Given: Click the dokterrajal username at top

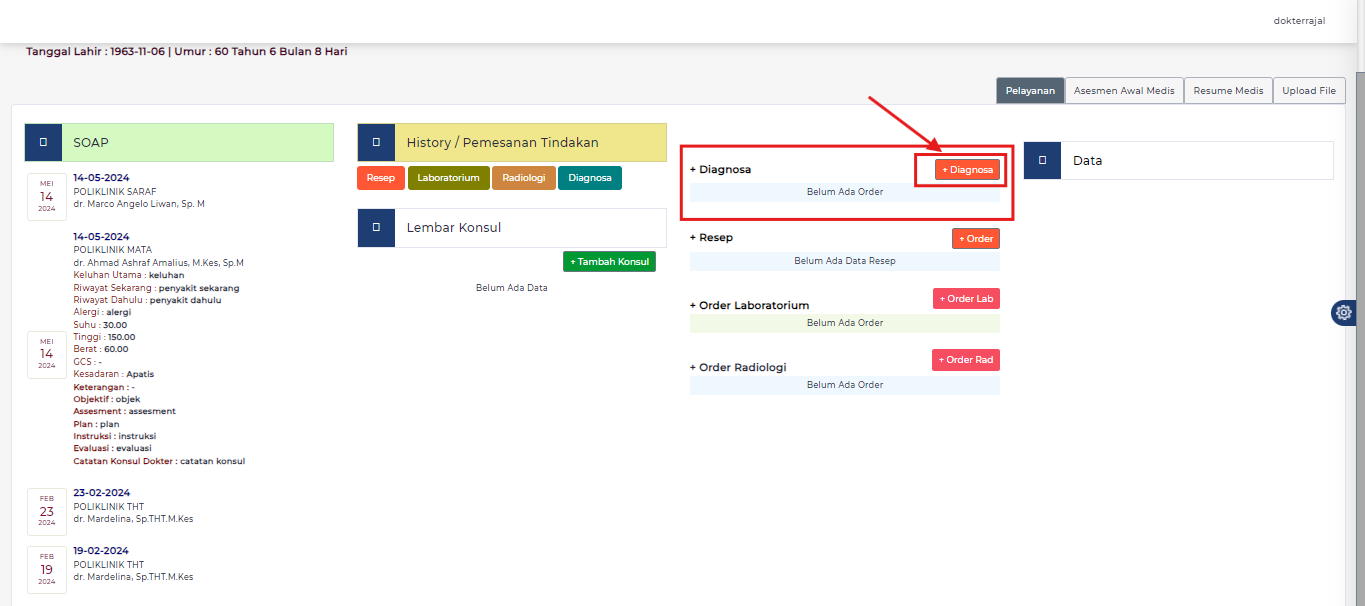Looking at the screenshot, I should point(1299,21).
